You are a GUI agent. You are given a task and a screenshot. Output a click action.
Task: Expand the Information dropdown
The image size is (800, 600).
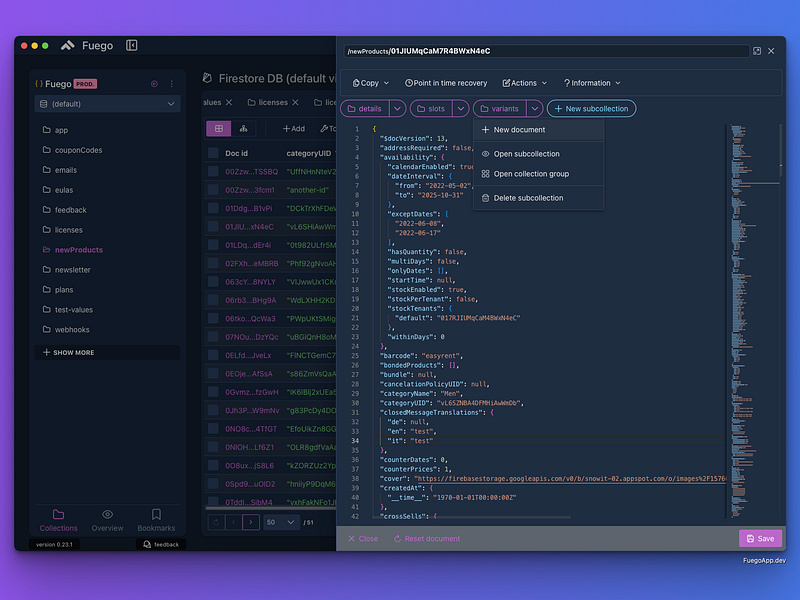click(x=592, y=83)
